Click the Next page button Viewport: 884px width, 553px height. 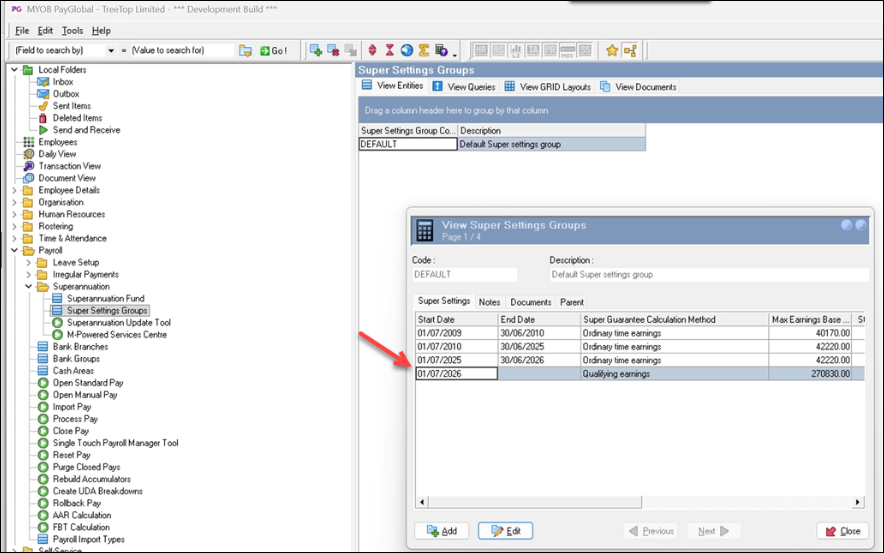pos(713,531)
